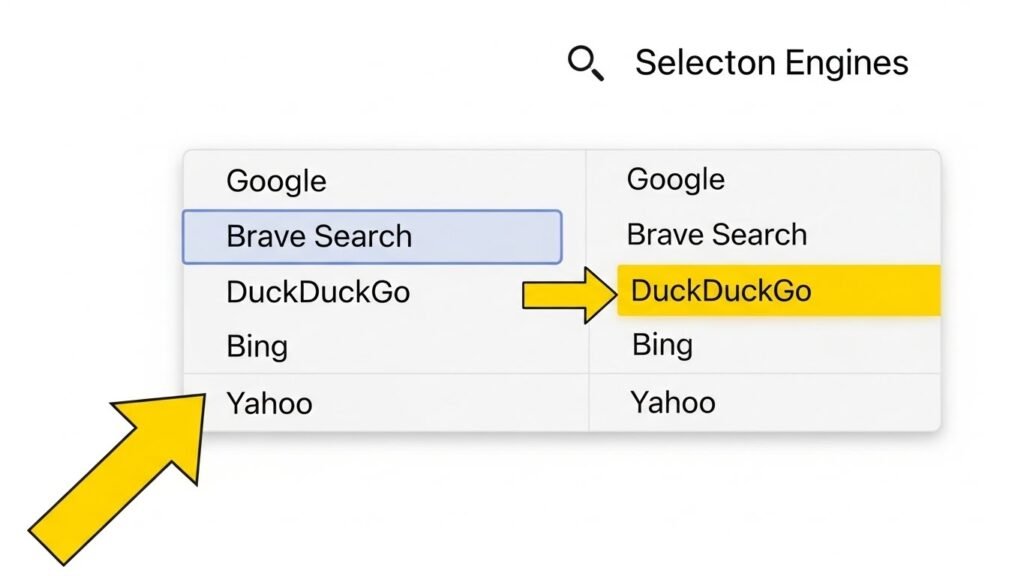Click the Bing entry in the right column
Viewport: 1024px width, 576px height.
pyautogui.click(x=660, y=345)
